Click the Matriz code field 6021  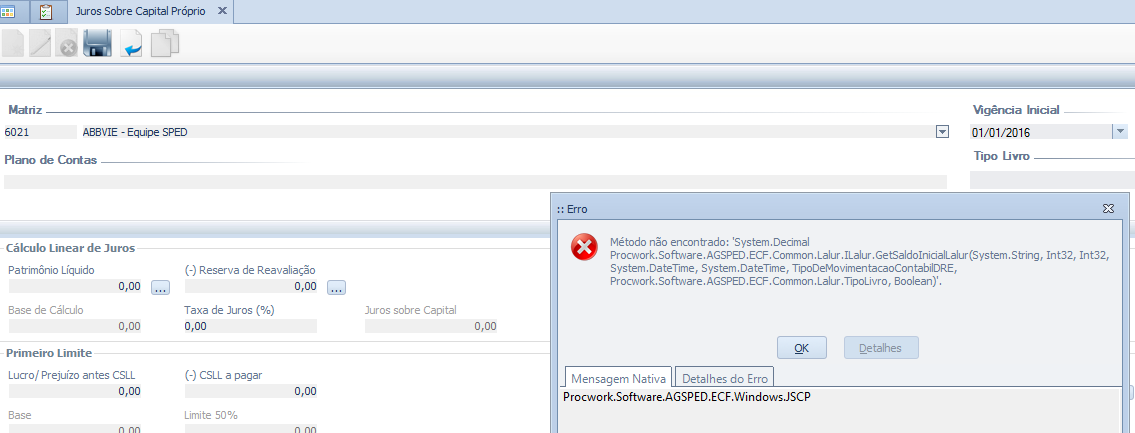coord(40,132)
